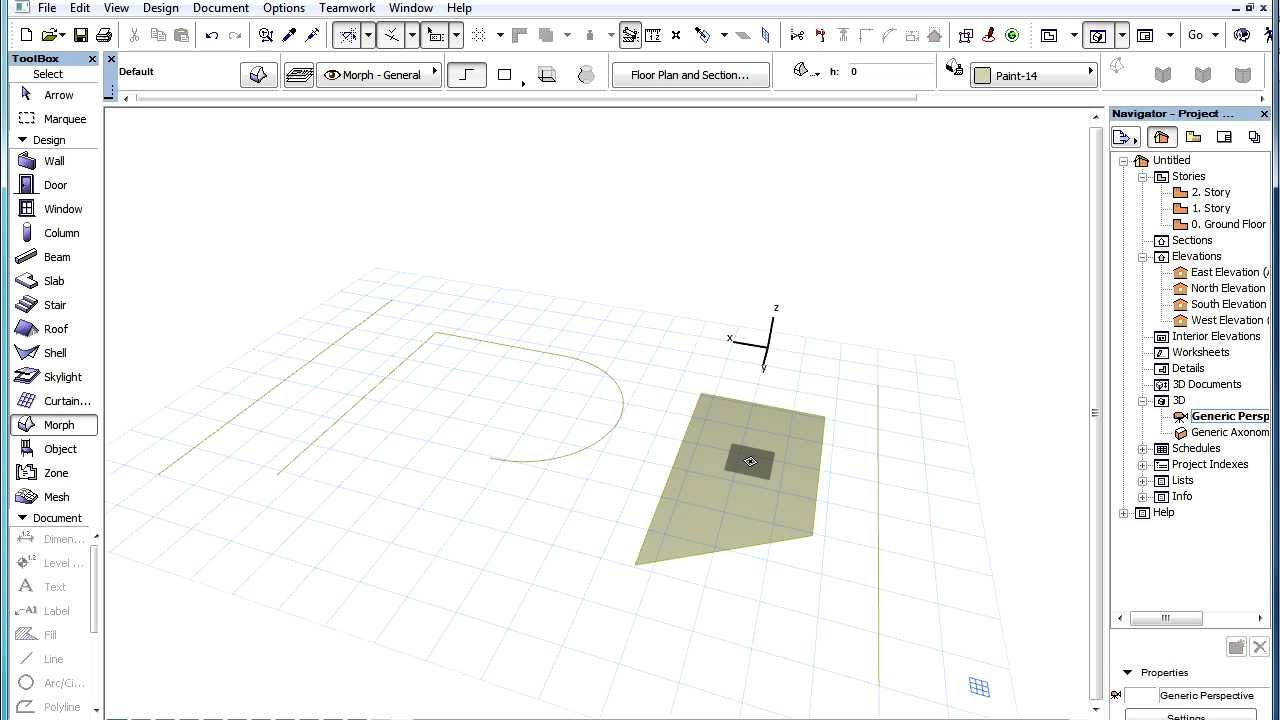Click the Print icon

pyautogui.click(x=103, y=35)
